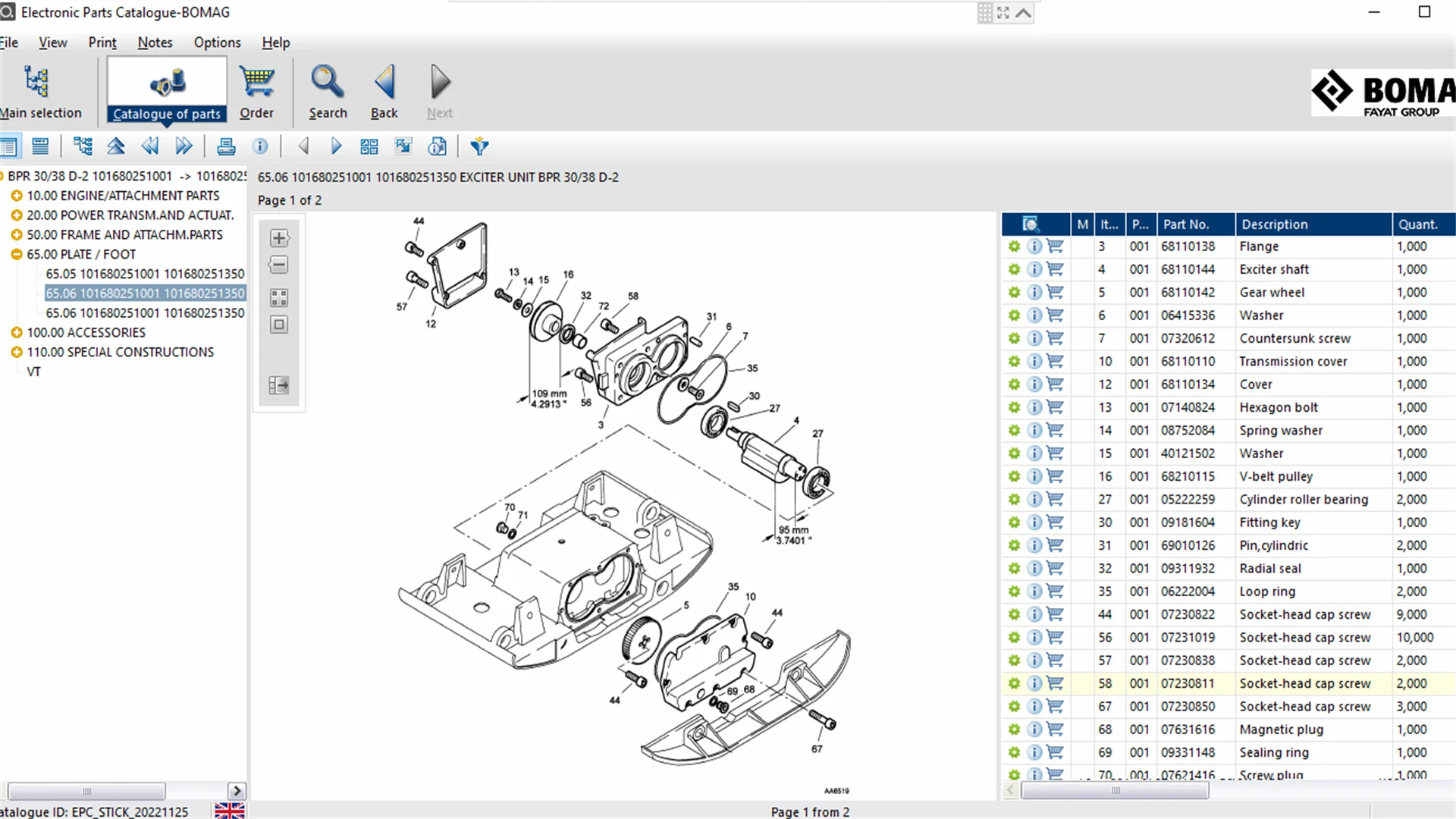
Task: Zoom out of the diagram with the minus icon
Action: click(279, 265)
